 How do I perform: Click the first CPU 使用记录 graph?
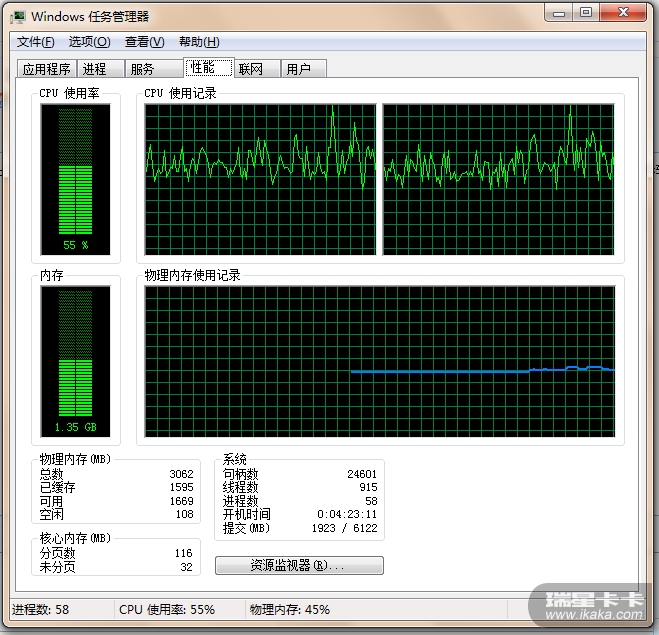pos(260,179)
